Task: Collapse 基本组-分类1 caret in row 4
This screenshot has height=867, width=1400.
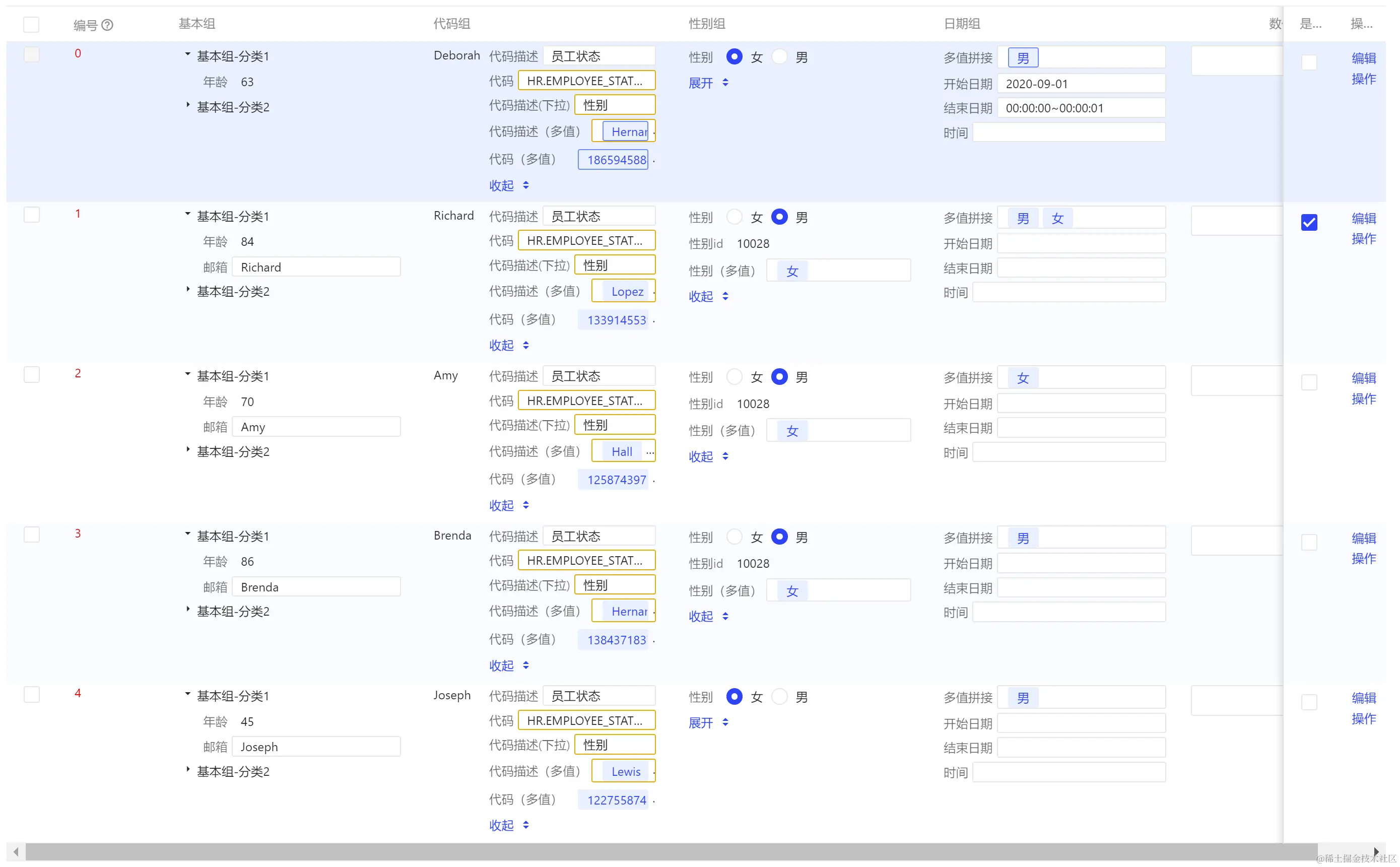Action: coord(187,694)
